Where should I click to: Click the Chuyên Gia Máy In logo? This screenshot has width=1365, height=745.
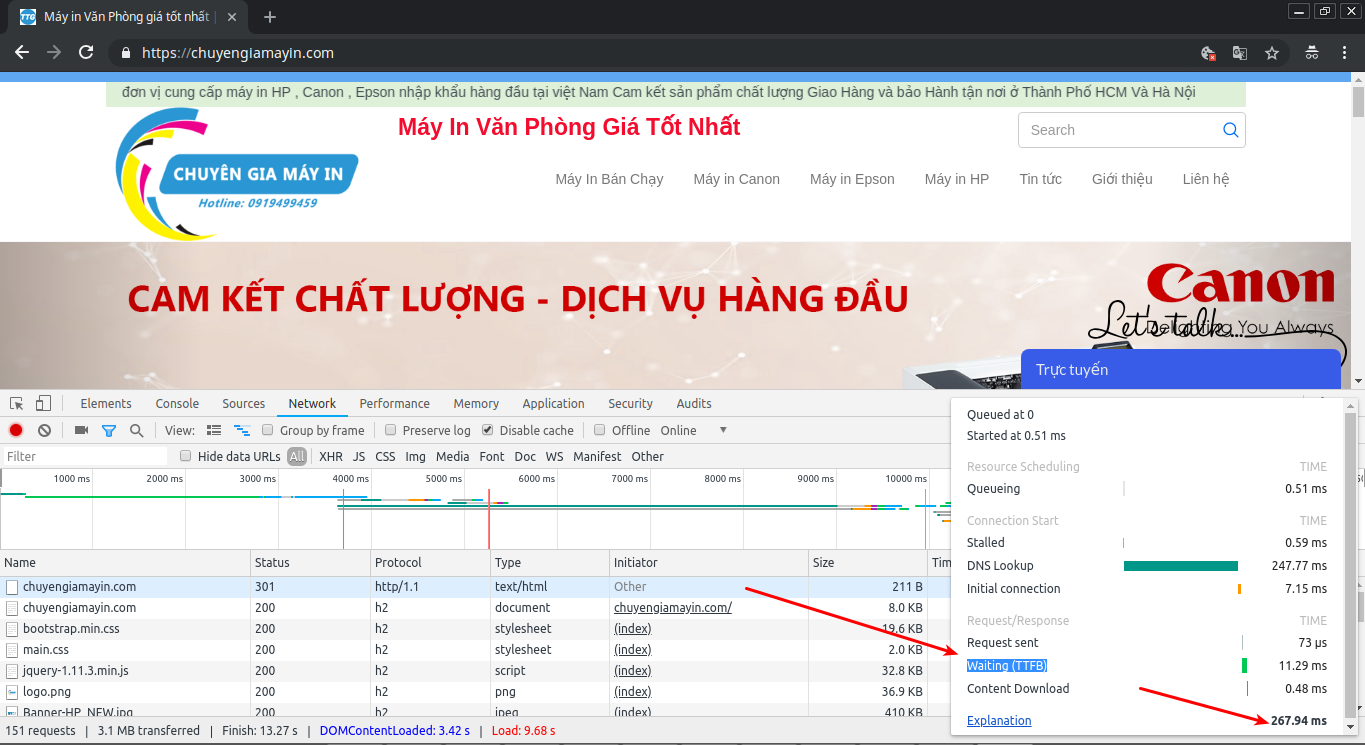(x=237, y=174)
